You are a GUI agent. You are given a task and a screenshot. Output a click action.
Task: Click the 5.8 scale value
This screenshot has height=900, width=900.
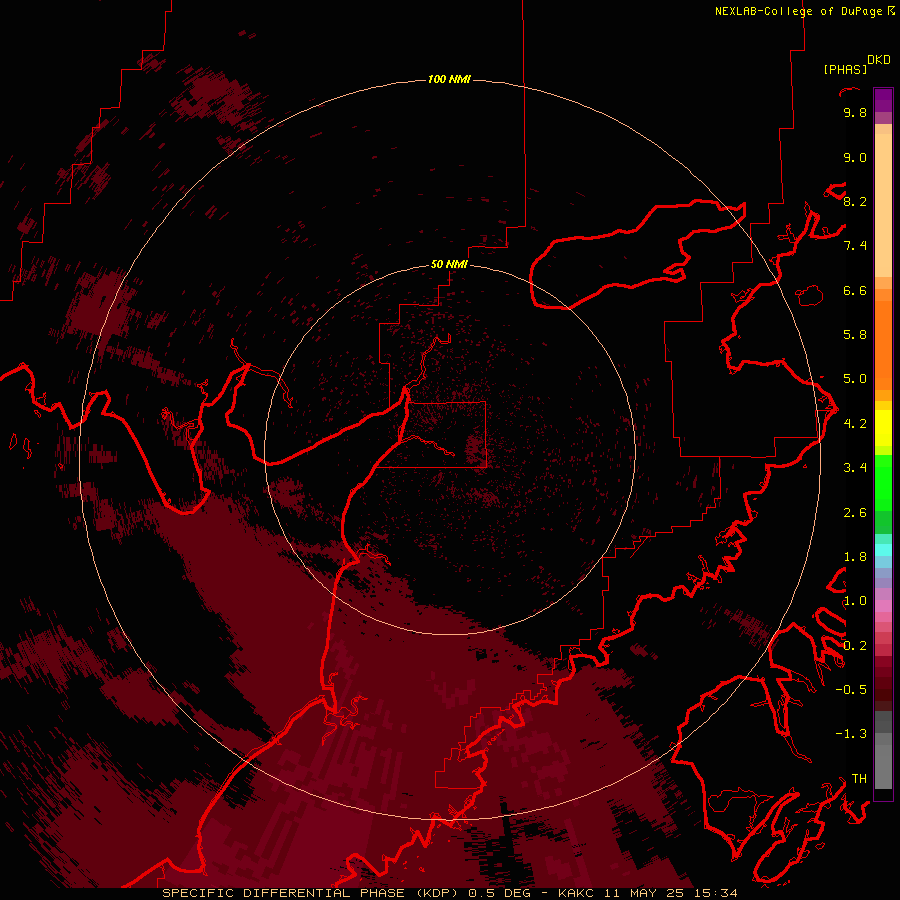tap(855, 335)
